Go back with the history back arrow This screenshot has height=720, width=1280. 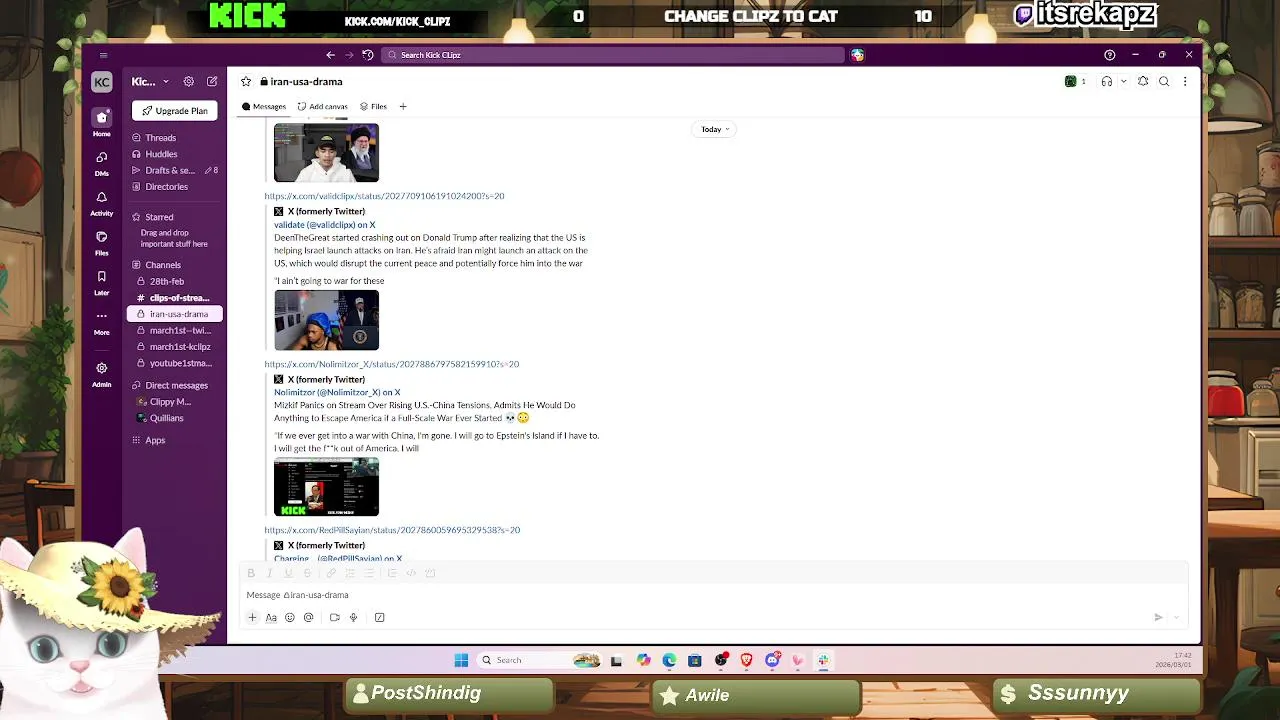click(330, 55)
